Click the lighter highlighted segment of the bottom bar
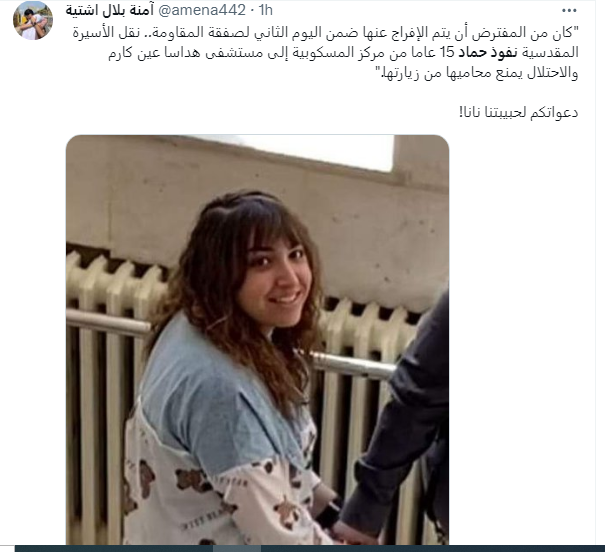605x552 pixels. coord(237,549)
